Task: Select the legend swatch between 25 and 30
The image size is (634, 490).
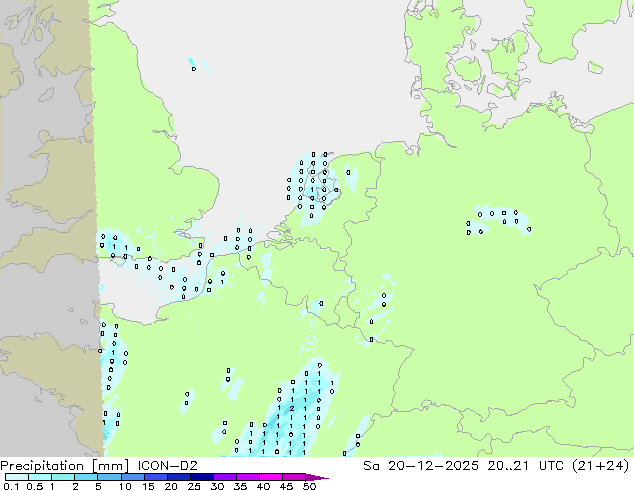Action: pyautogui.click(x=202, y=477)
